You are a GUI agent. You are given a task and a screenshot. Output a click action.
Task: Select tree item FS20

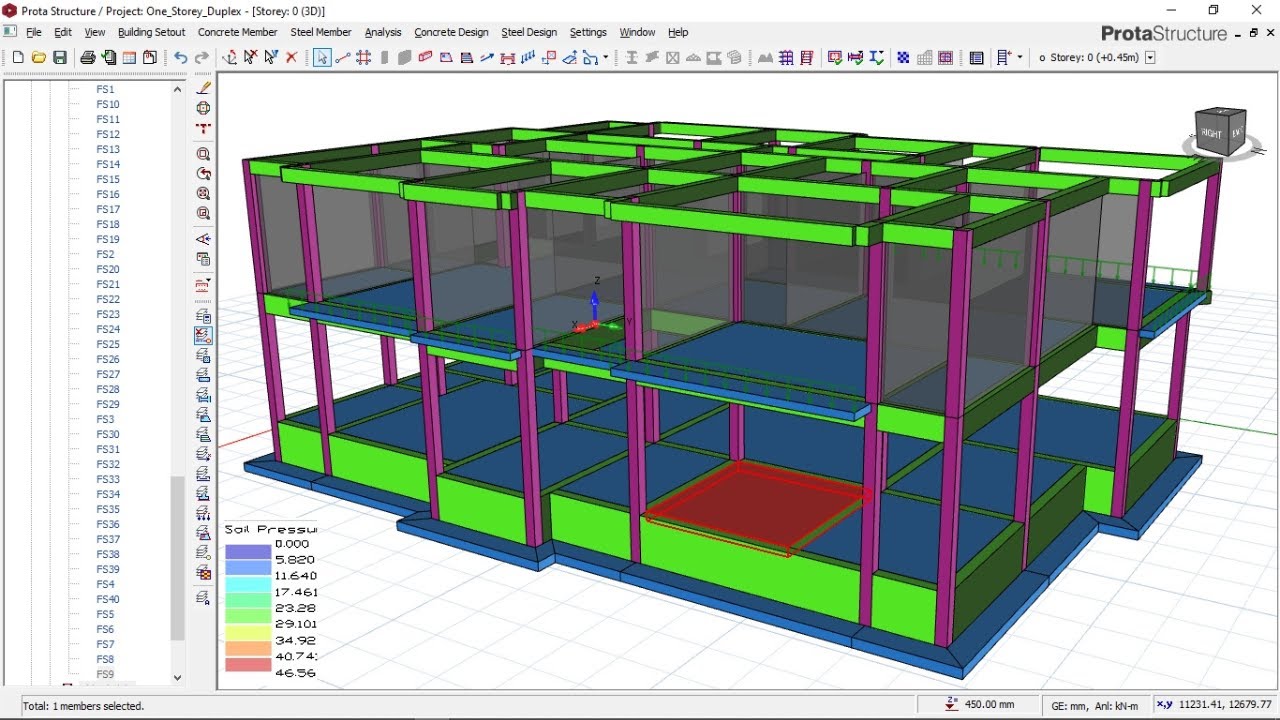coord(108,269)
